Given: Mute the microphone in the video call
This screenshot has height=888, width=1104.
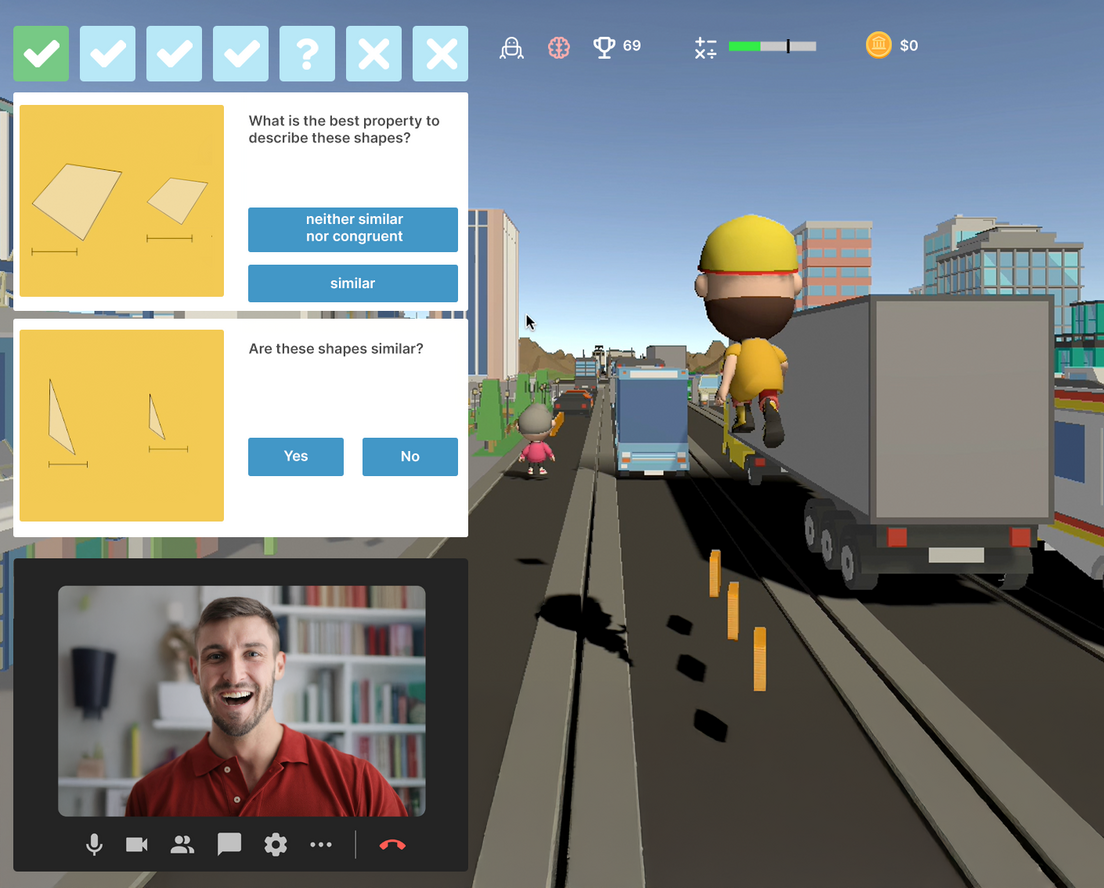Looking at the screenshot, I should 94,845.
